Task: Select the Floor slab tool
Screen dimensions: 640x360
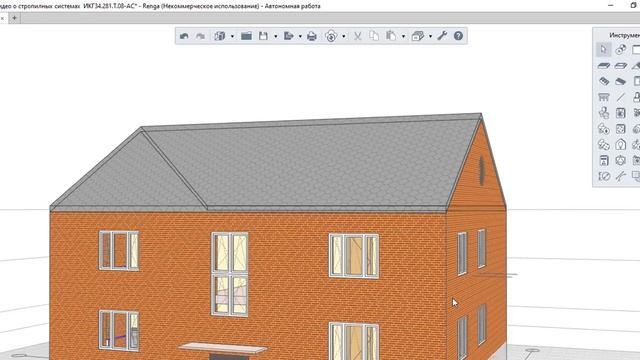Action: 604,65
